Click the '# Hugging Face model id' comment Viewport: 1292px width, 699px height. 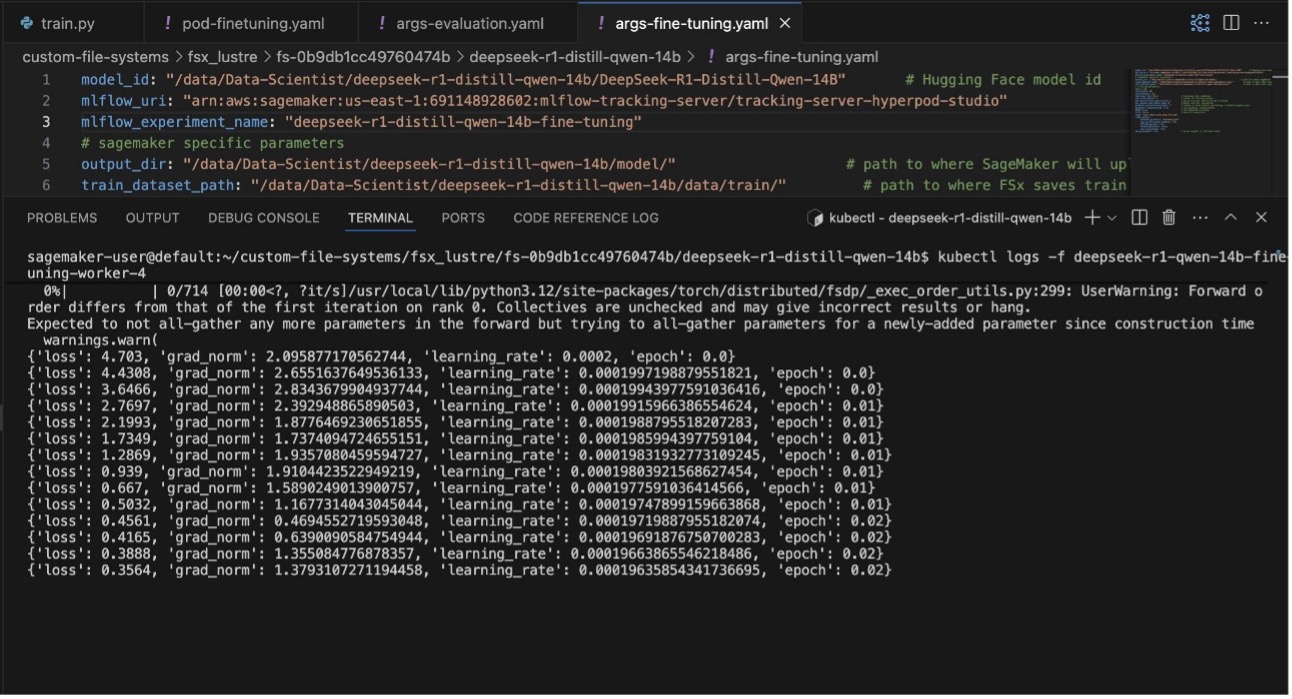pos(1003,80)
